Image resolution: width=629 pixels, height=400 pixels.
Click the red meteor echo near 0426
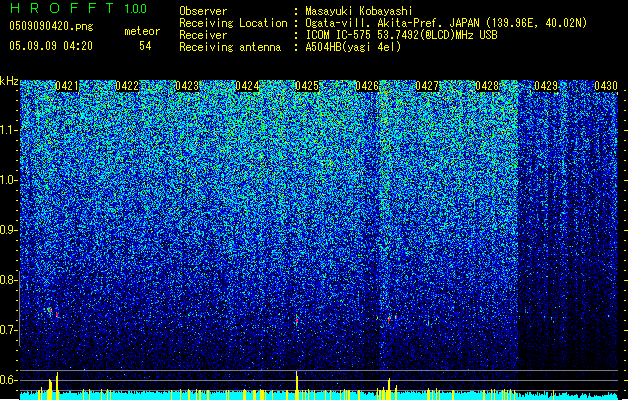[x=391, y=319]
